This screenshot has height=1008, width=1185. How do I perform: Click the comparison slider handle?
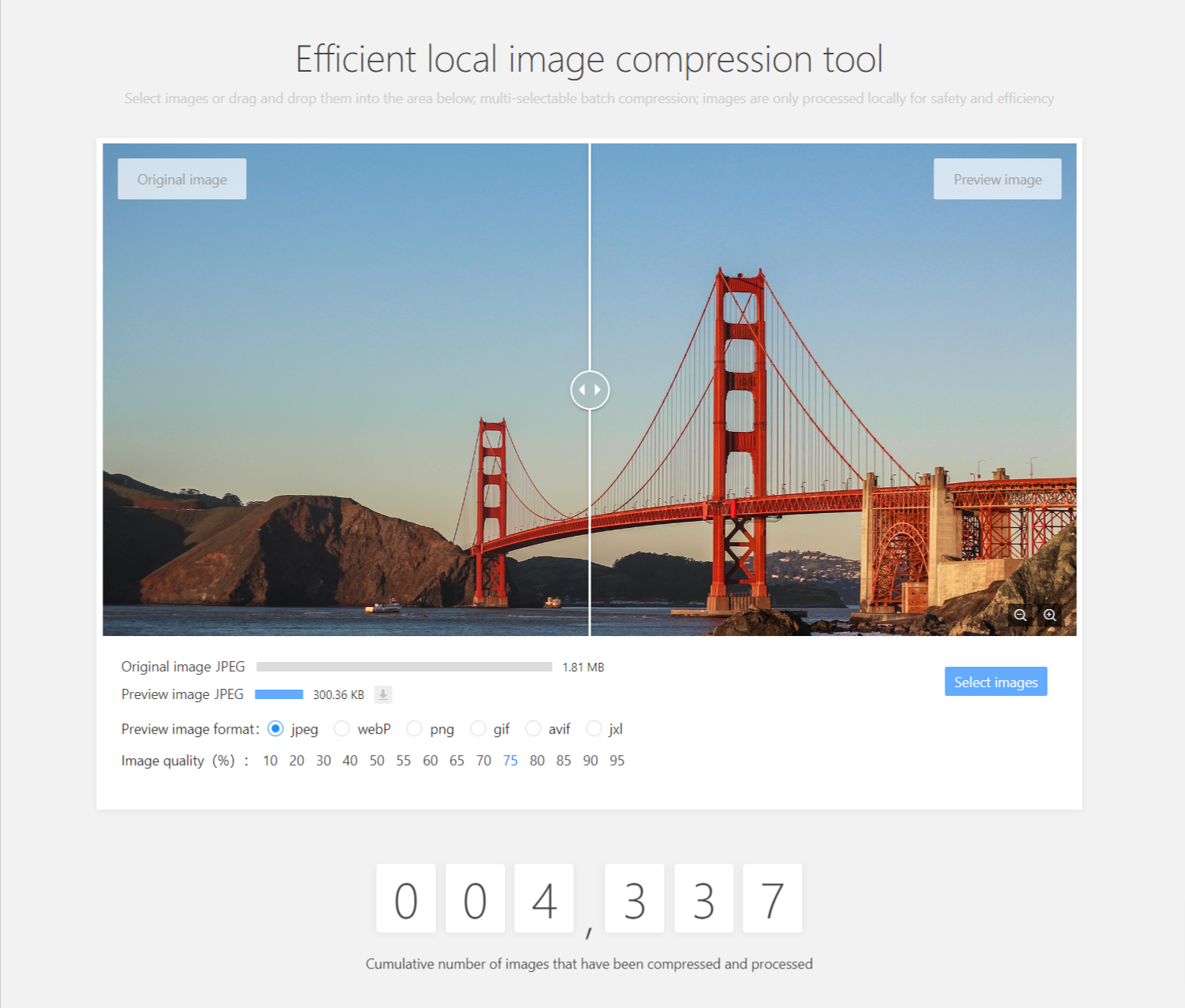590,390
